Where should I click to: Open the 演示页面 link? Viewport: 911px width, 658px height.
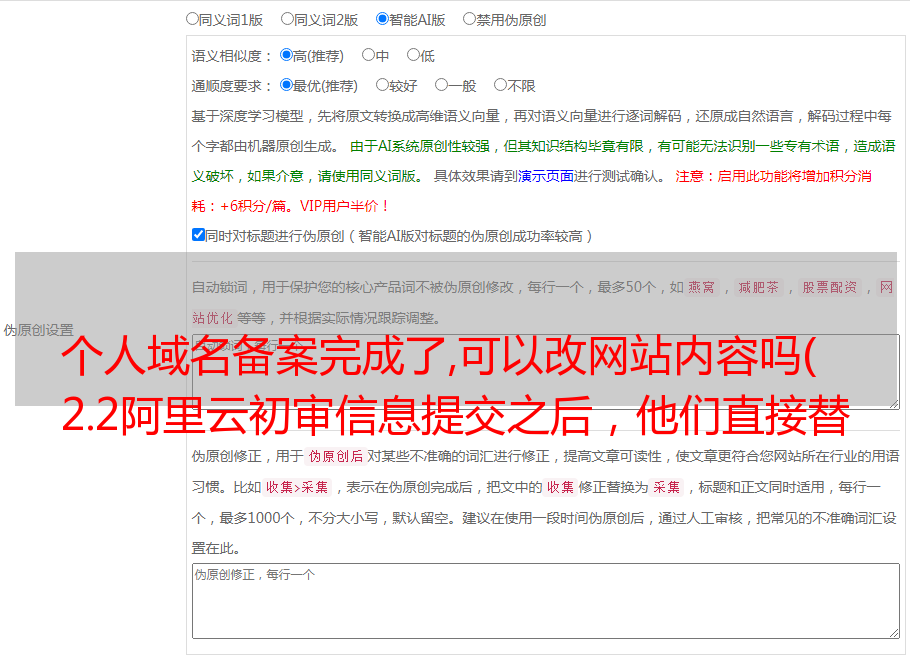coord(546,176)
